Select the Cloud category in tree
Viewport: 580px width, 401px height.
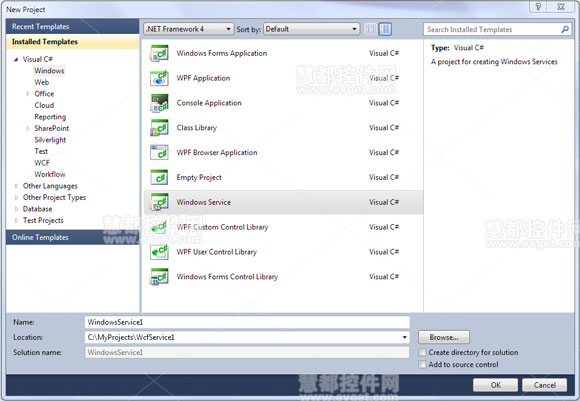click(44, 105)
